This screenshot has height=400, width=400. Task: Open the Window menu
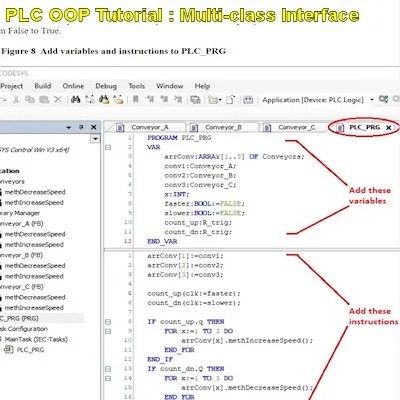[170, 86]
